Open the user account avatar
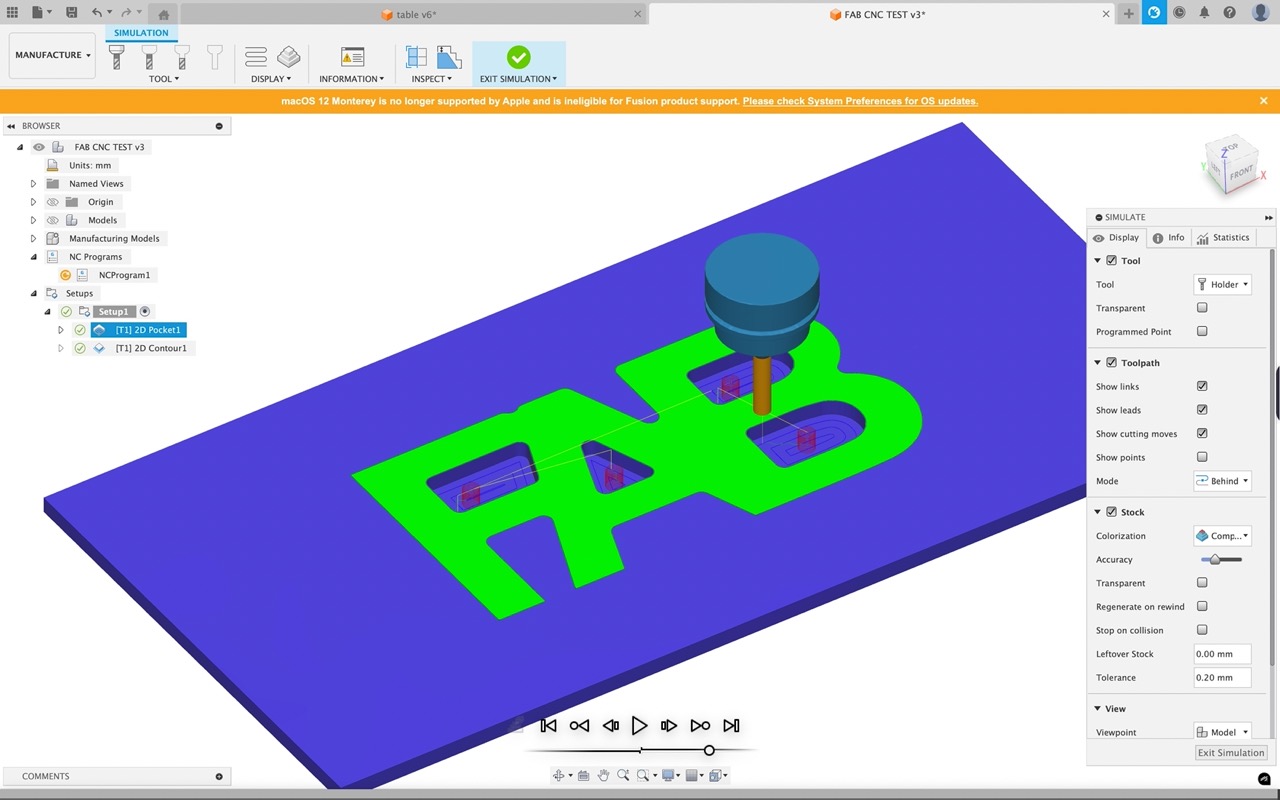Screen dimensions: 1280x800 point(1259,13)
